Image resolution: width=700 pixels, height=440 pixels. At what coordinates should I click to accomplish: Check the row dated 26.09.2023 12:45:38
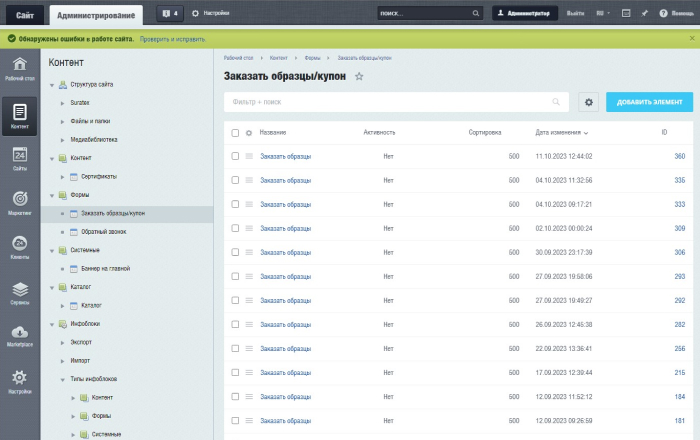235,325
